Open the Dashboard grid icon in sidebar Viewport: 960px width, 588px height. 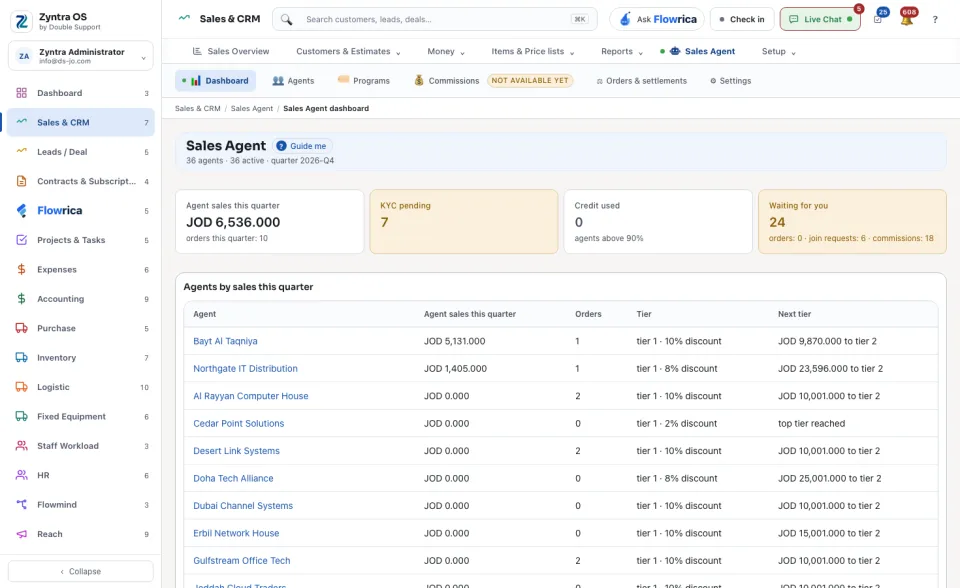21,93
